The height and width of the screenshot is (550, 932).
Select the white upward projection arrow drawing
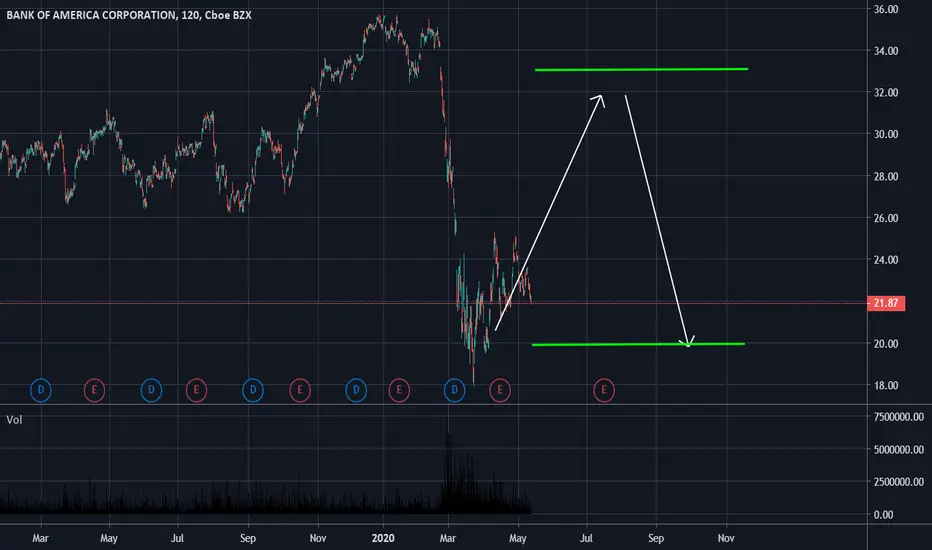coord(549,212)
